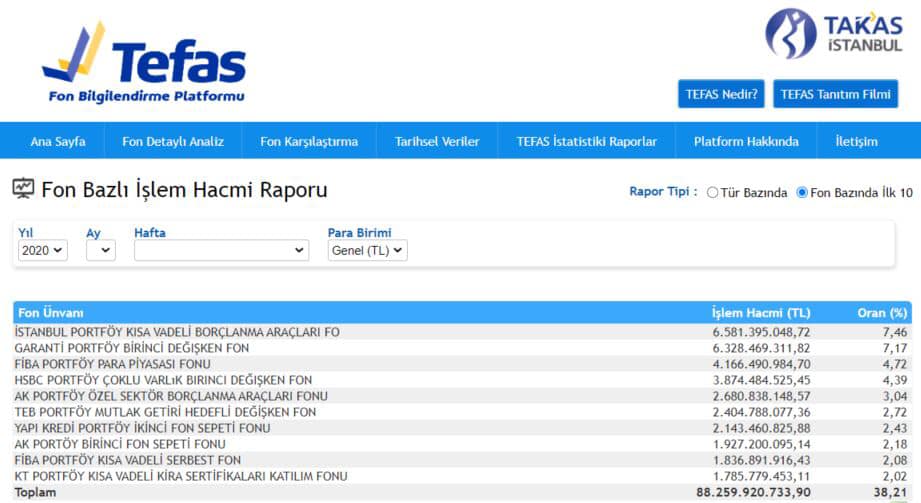This screenshot has width=921, height=503.
Task: Open İletişim menu item
Action: [856, 141]
